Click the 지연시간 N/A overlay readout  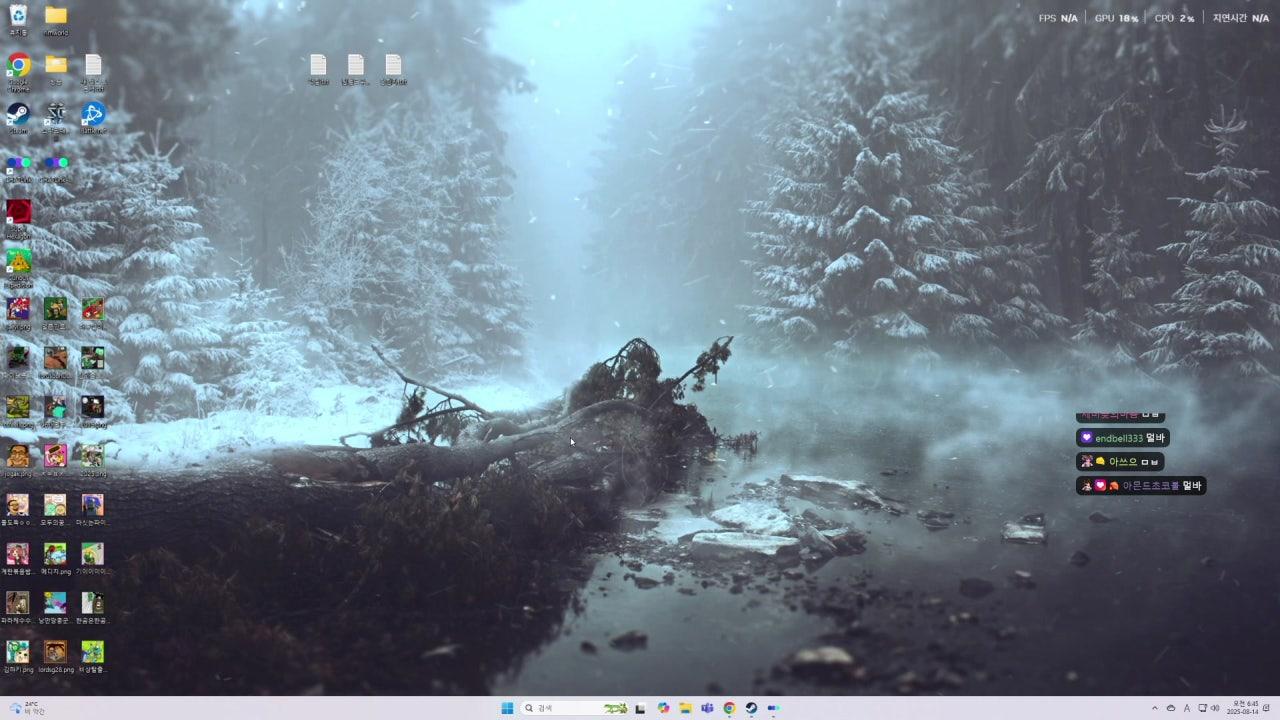(1241, 18)
